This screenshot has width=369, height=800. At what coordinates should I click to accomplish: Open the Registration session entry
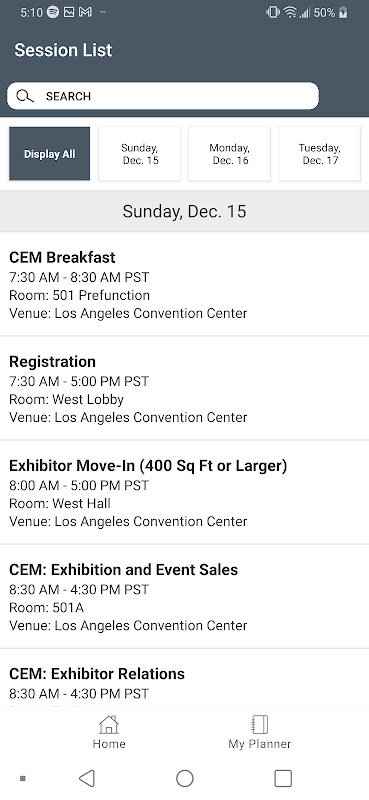pyautogui.click(x=184, y=388)
